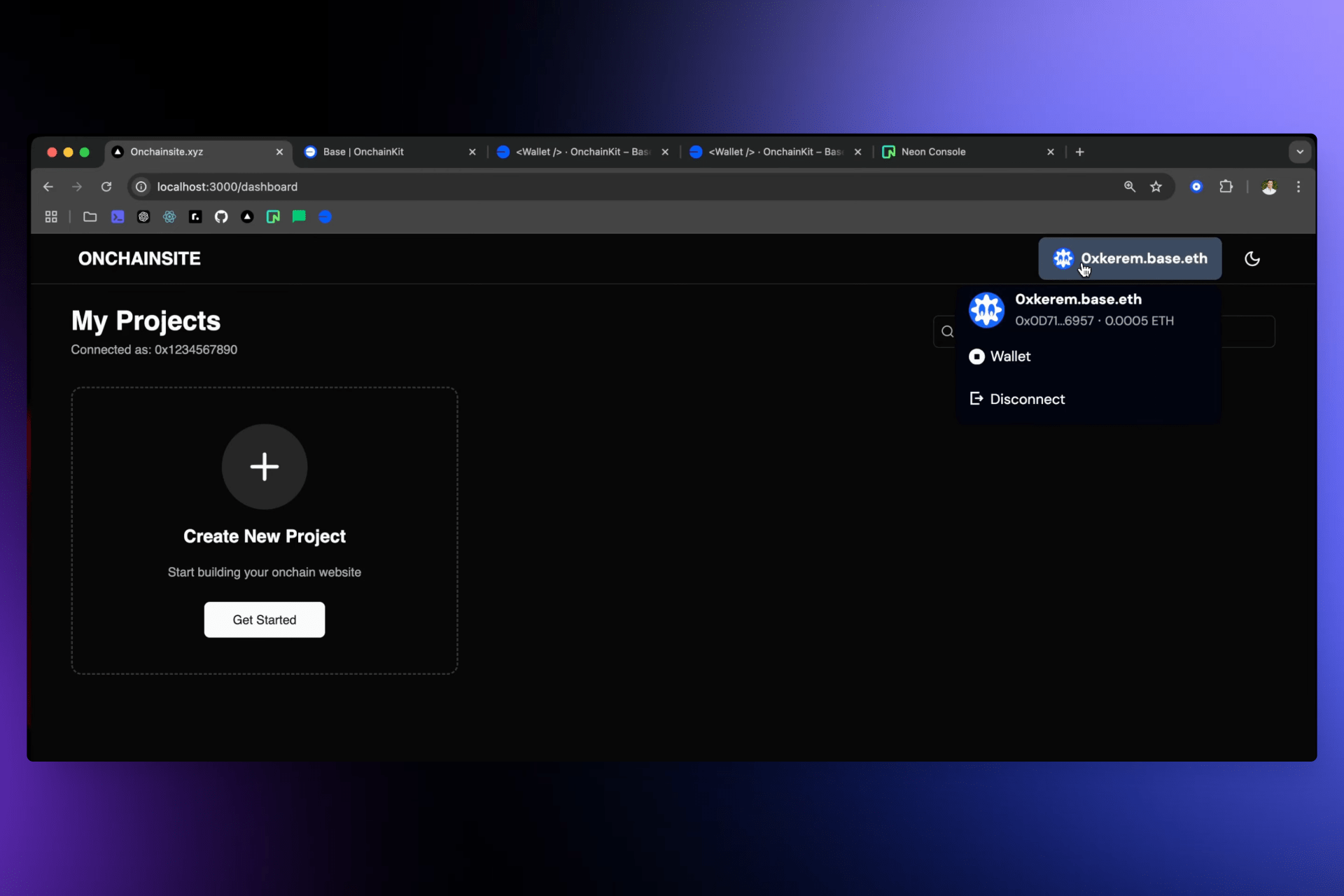Screen dimensions: 1344x896
Task: Click the Get Started button
Action: coord(264,619)
